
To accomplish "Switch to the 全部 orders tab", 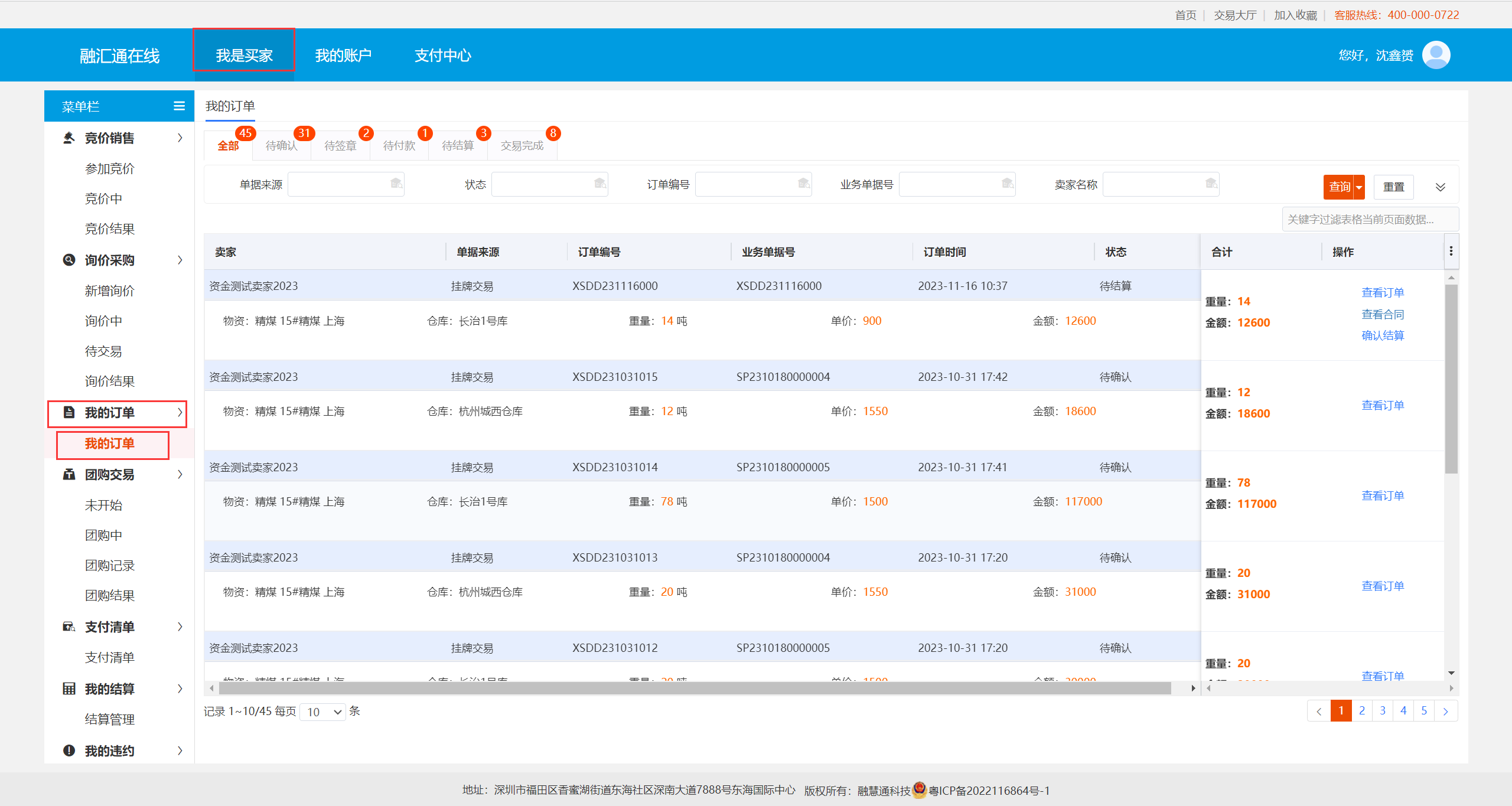I will tap(228, 145).
